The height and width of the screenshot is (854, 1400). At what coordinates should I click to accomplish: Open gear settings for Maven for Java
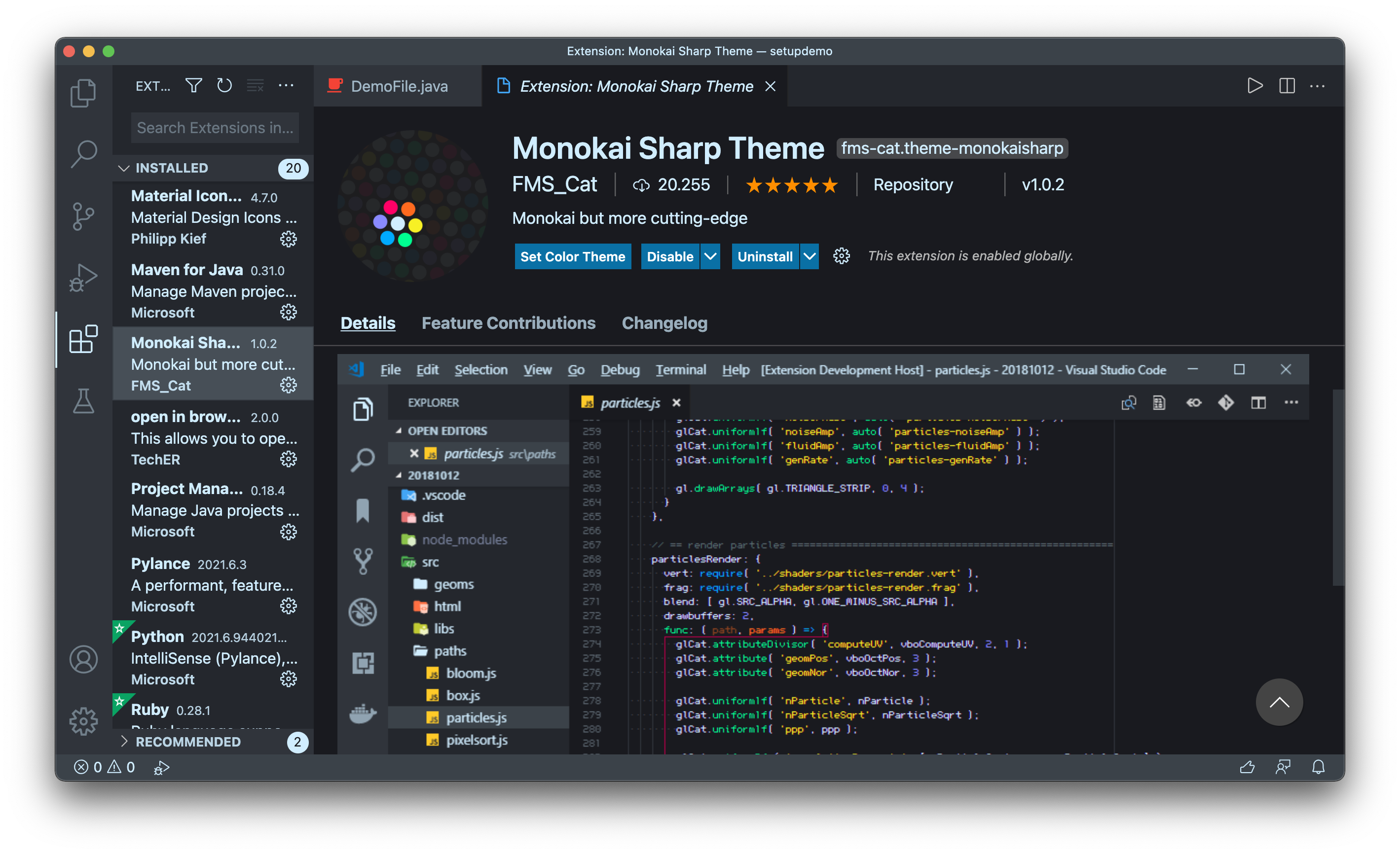[289, 312]
